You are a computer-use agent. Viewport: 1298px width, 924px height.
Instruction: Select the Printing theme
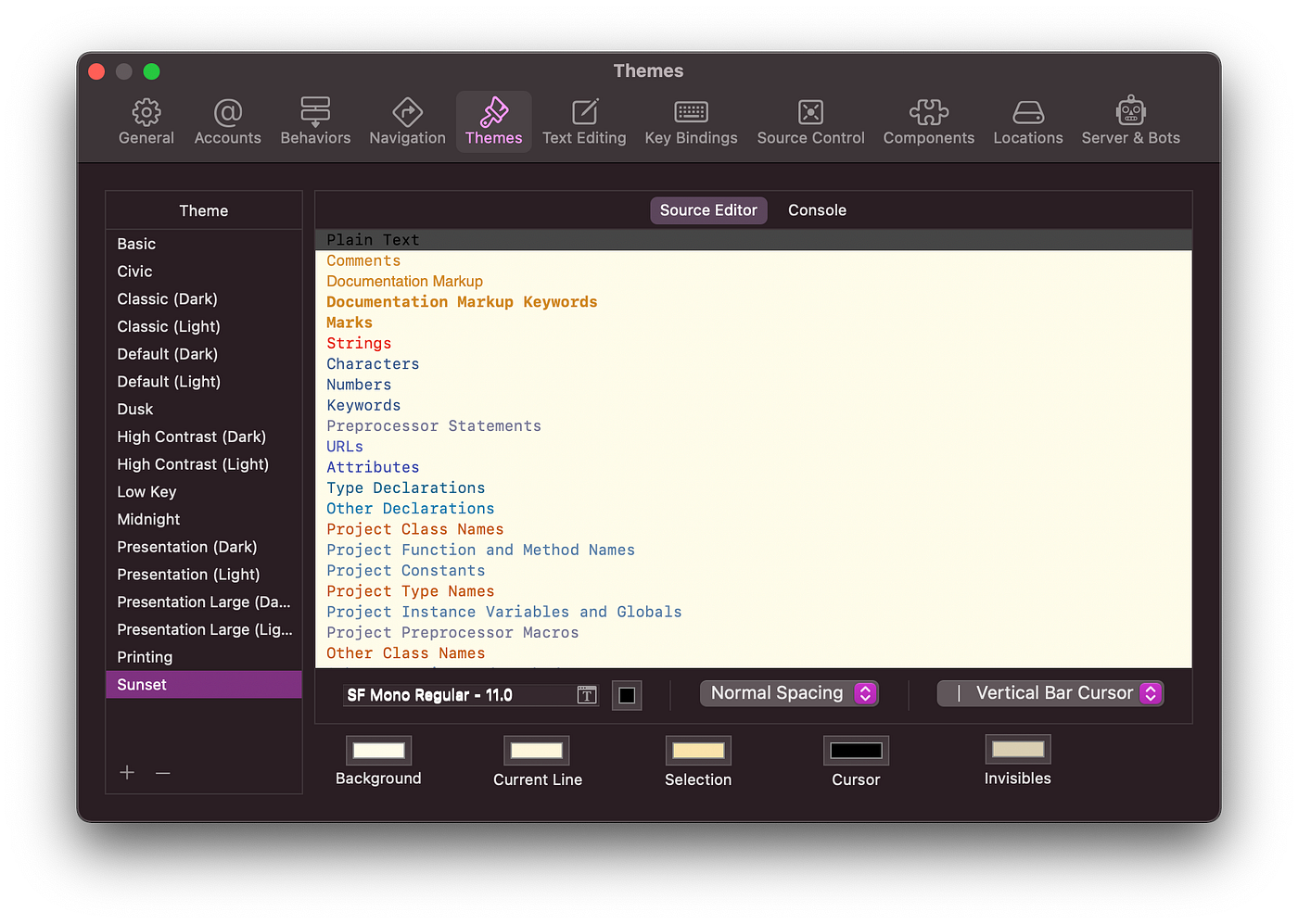point(204,657)
